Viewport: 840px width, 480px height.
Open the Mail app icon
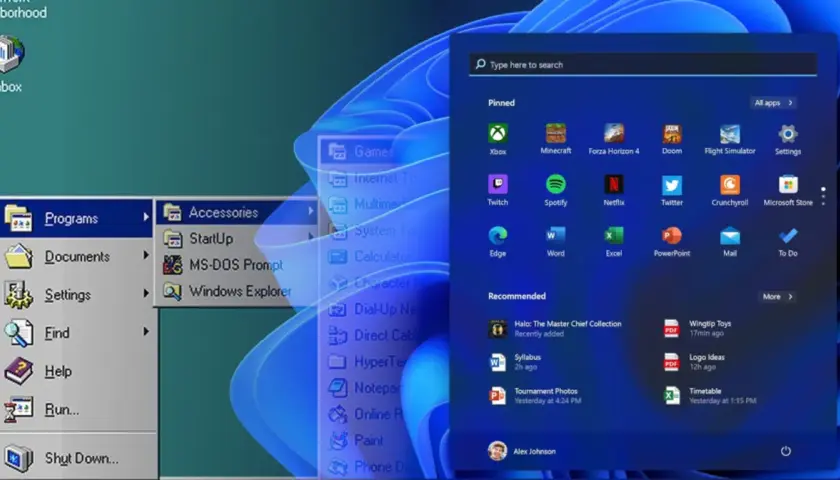(x=730, y=235)
